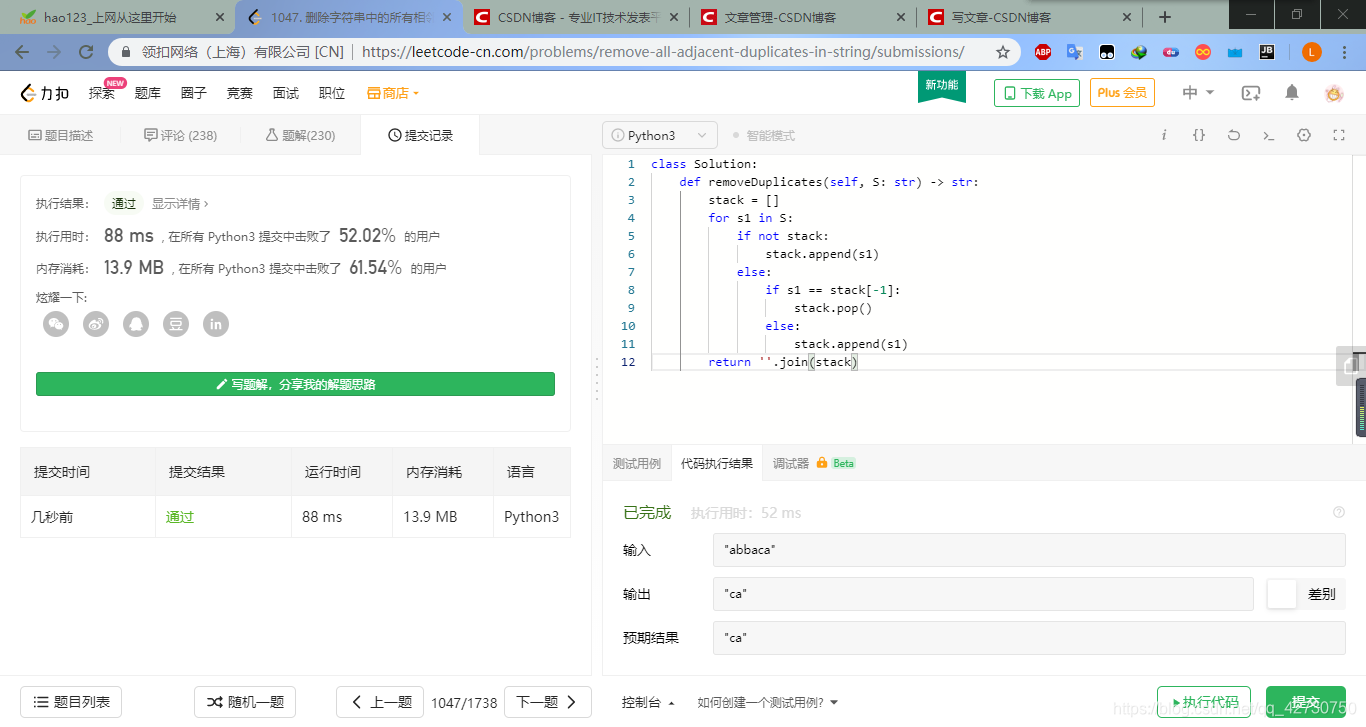Click the JetBrains JB extension icon
The width and height of the screenshot is (1366, 727).
(x=1267, y=52)
